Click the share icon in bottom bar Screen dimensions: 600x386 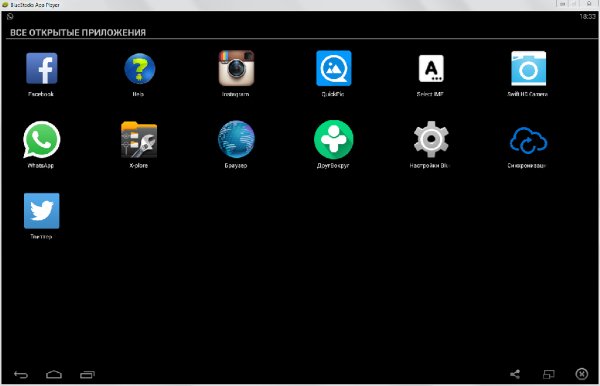pos(515,374)
